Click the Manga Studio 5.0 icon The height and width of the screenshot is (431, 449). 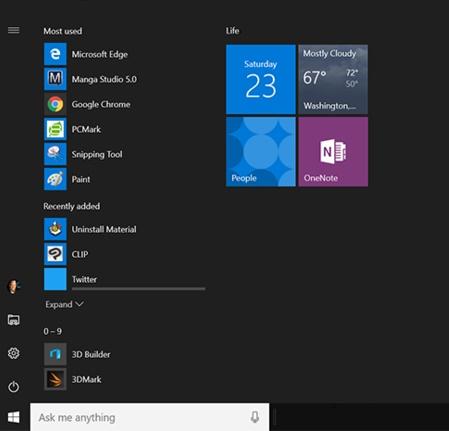click(55, 79)
